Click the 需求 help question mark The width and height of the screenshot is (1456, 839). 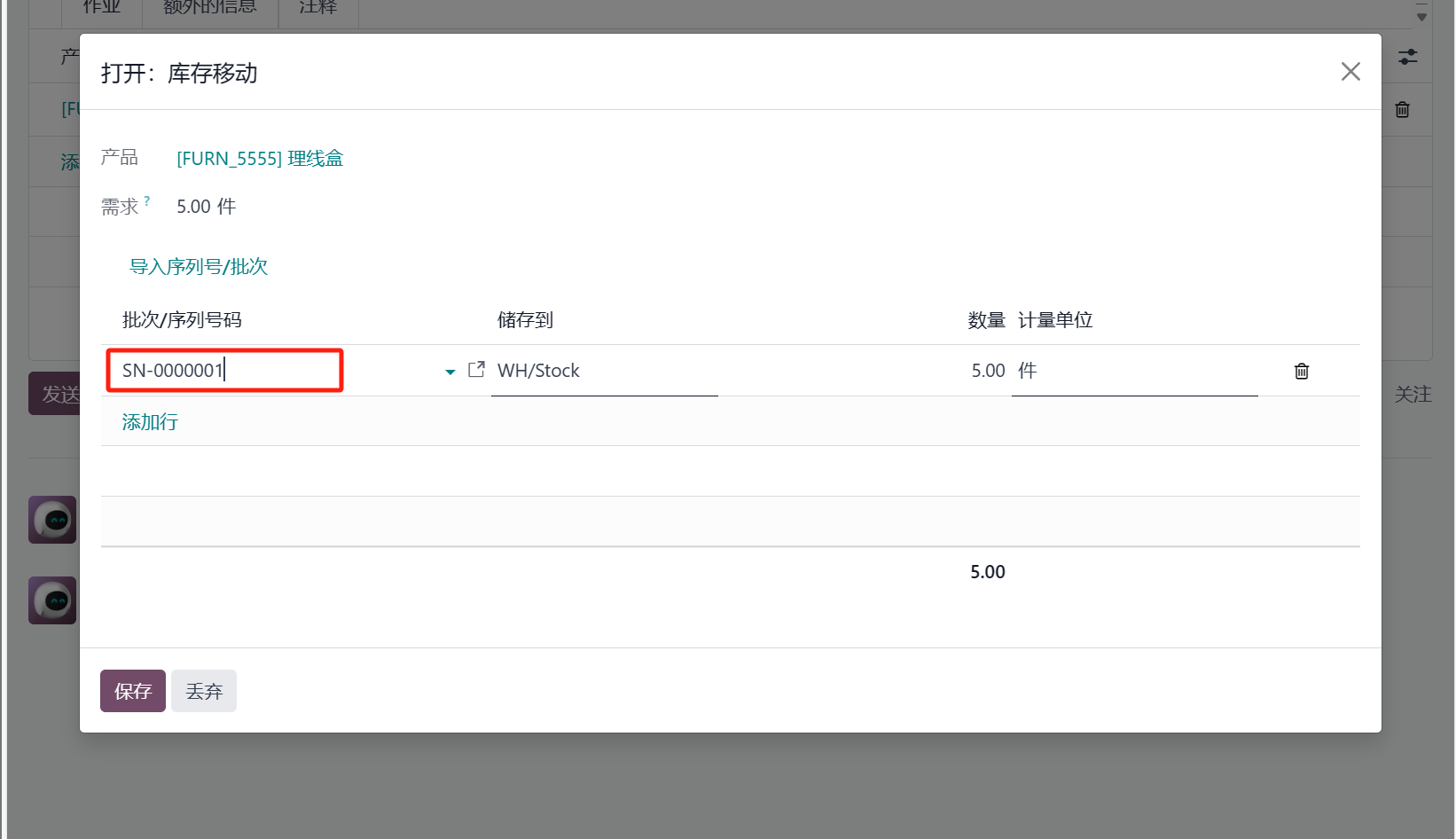pos(147,200)
